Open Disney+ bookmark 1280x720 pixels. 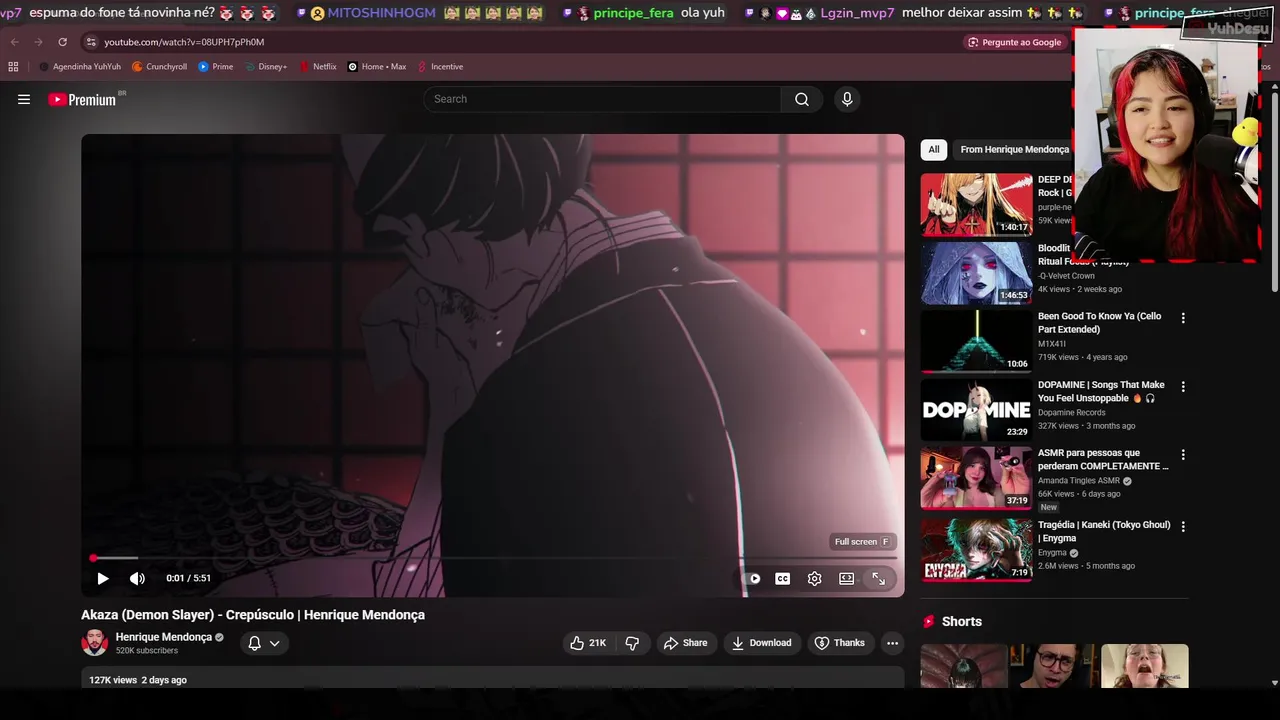[x=265, y=67]
